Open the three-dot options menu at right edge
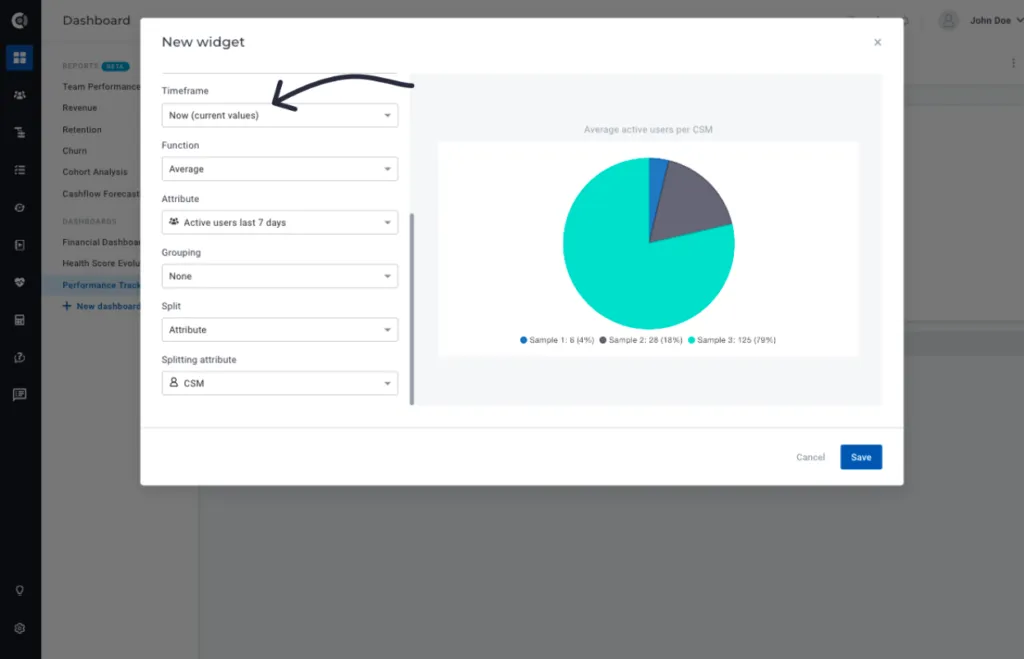 [x=1013, y=63]
